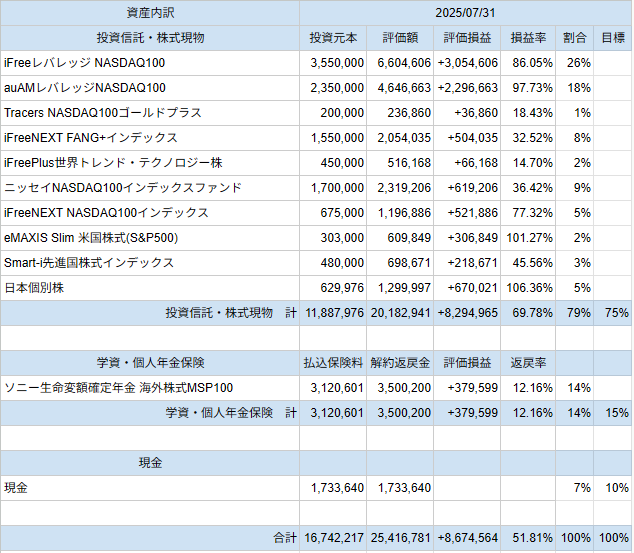Select the 損益率 column header
The height and width of the screenshot is (553, 634).
(x=528, y=38)
